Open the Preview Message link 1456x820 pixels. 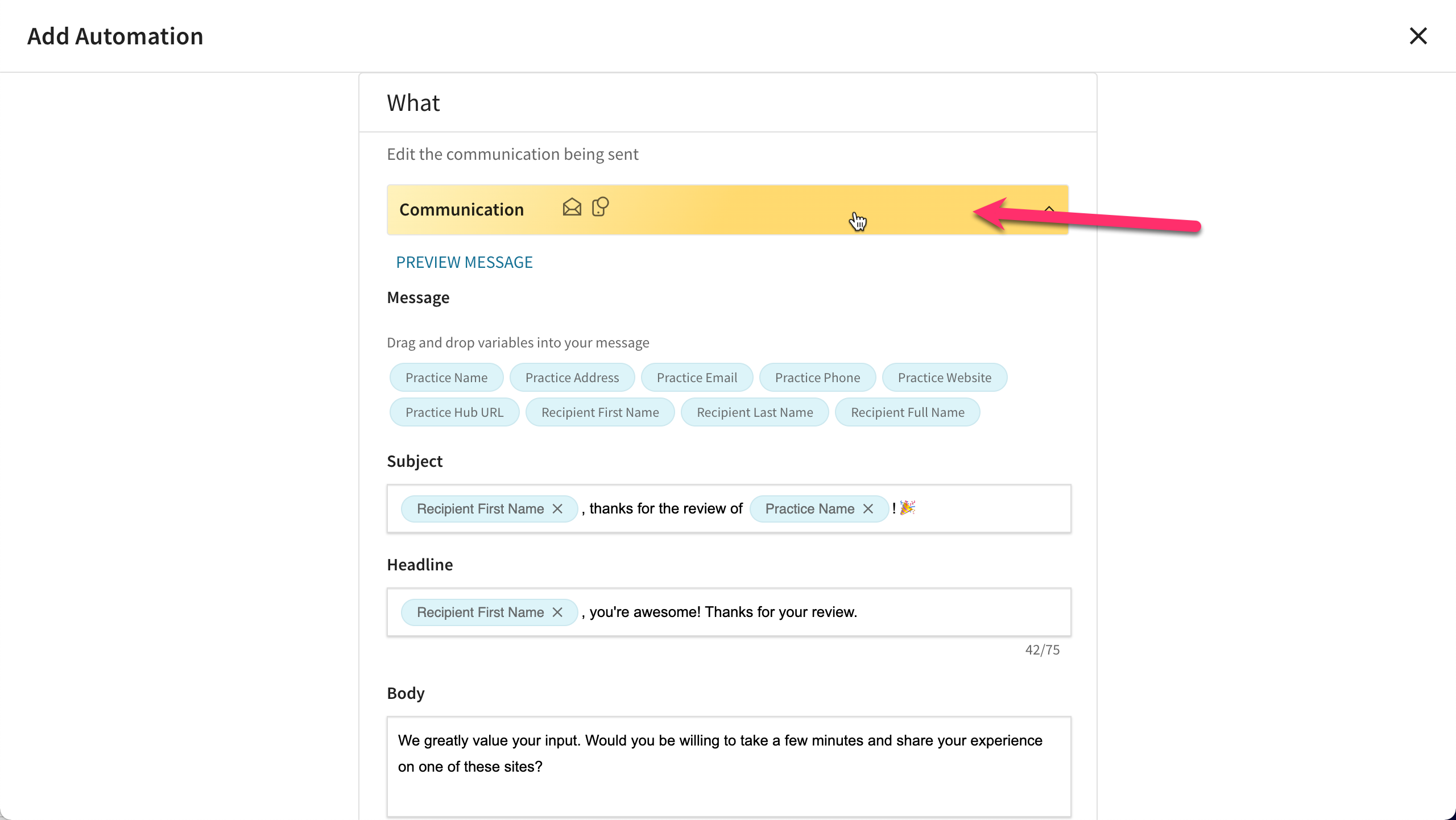(x=464, y=262)
